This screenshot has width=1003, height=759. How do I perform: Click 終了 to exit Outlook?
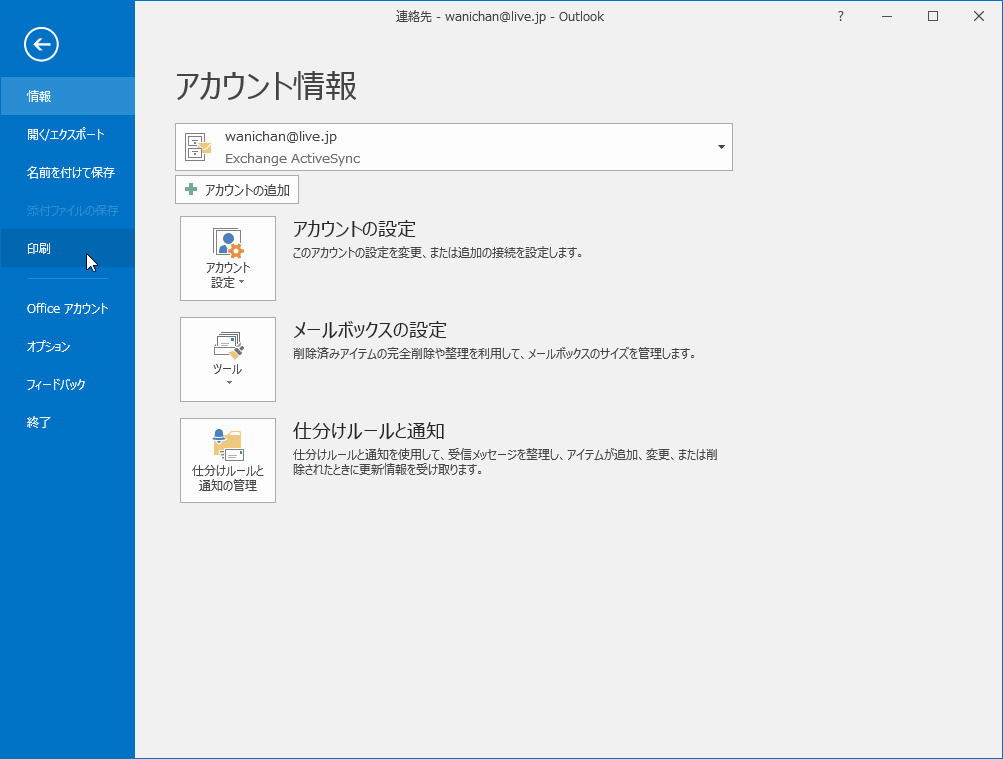tap(67, 422)
